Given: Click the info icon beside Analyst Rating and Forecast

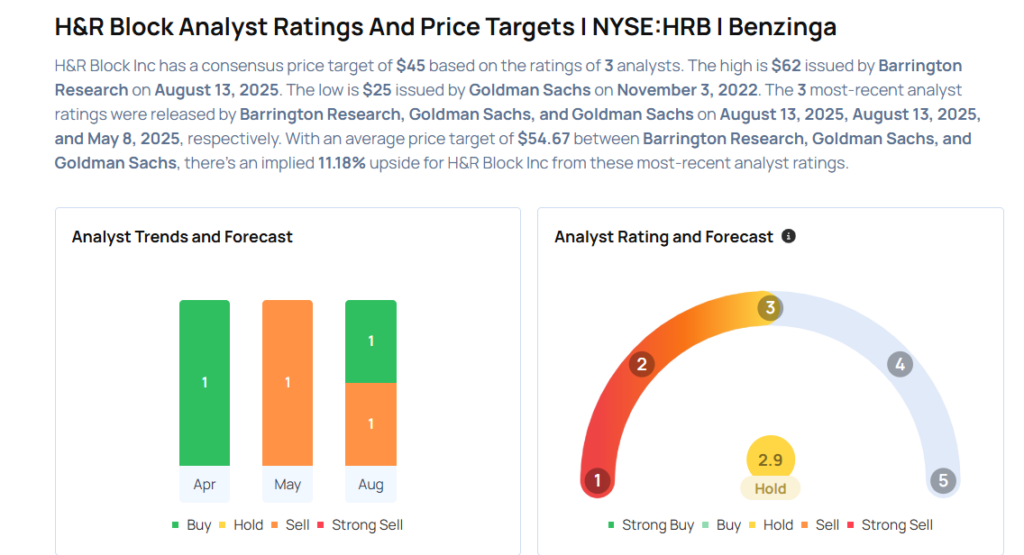Looking at the screenshot, I should (789, 236).
